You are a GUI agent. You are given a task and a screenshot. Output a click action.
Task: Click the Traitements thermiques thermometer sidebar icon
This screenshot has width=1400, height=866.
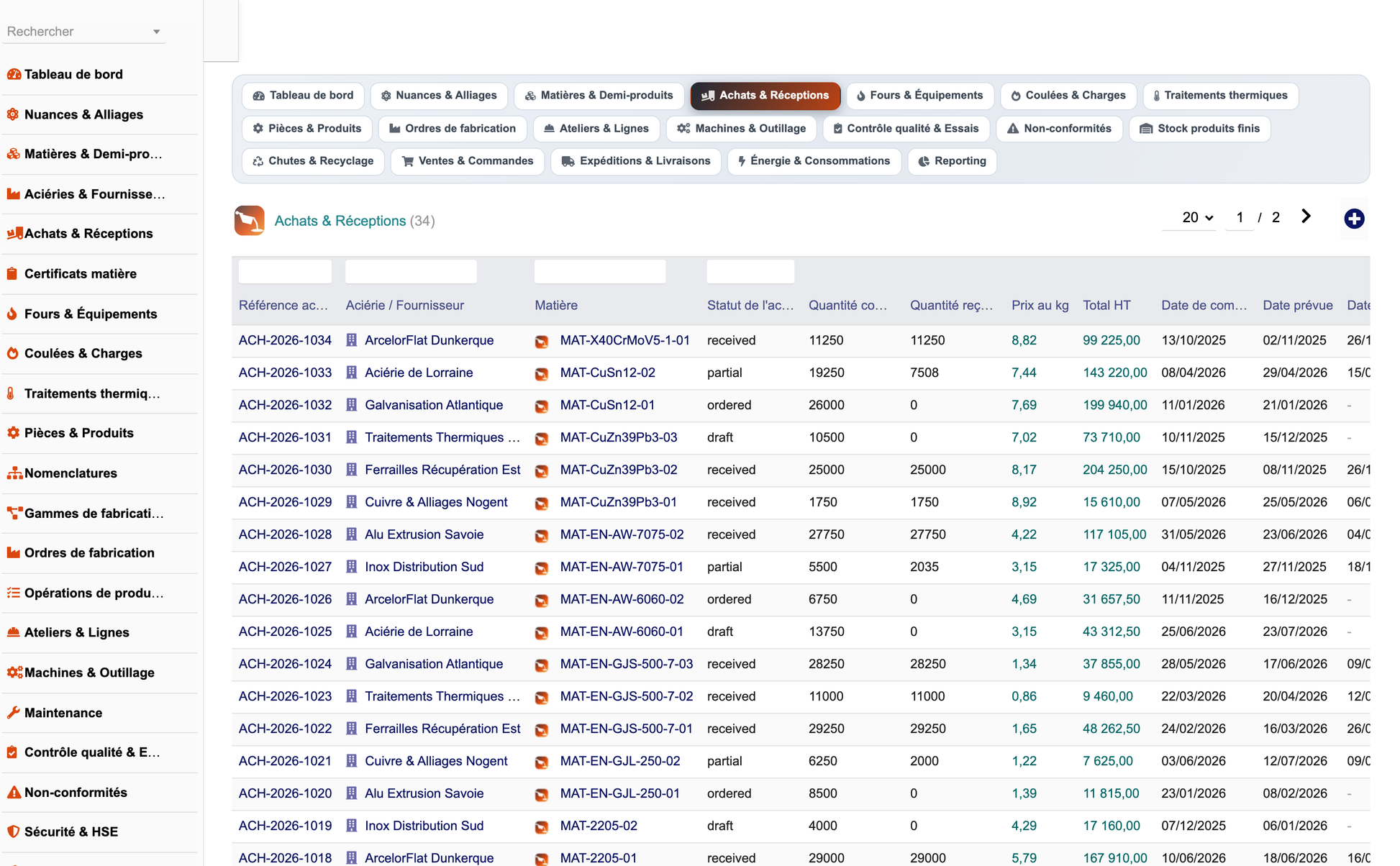click(11, 393)
